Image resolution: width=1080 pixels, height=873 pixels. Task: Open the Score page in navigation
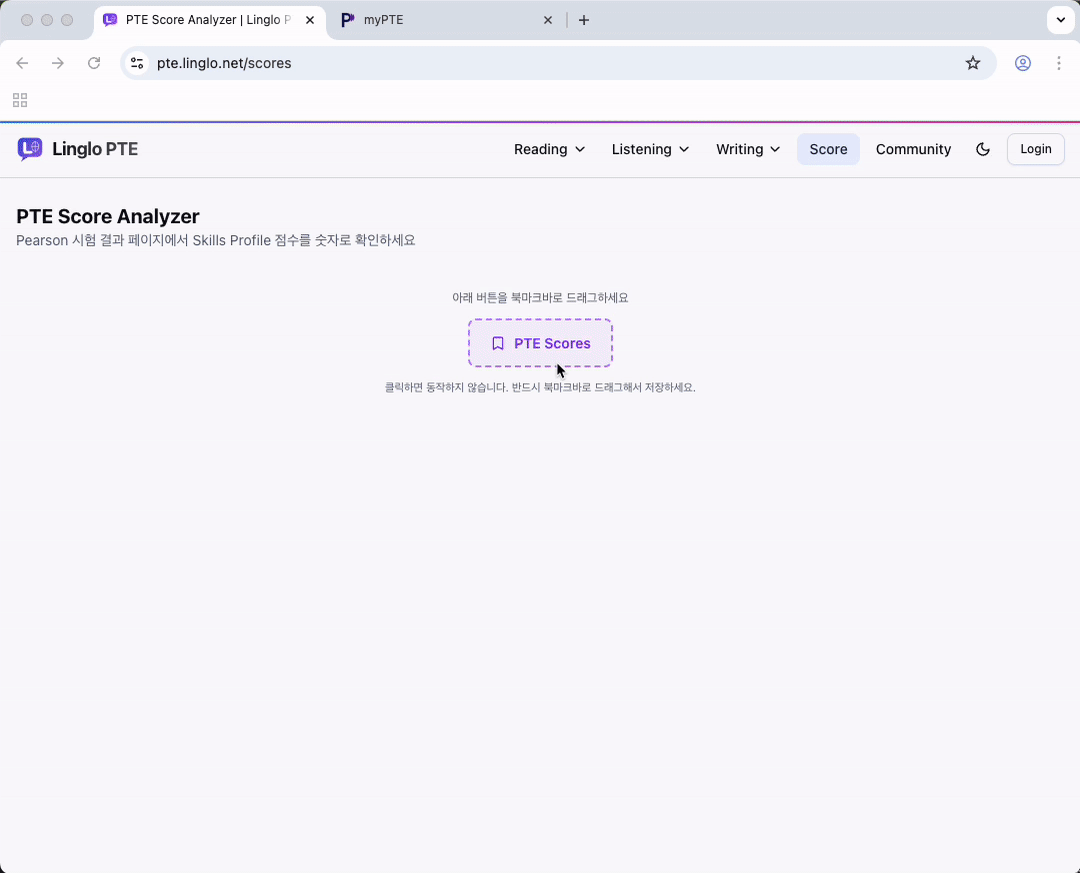[828, 150]
